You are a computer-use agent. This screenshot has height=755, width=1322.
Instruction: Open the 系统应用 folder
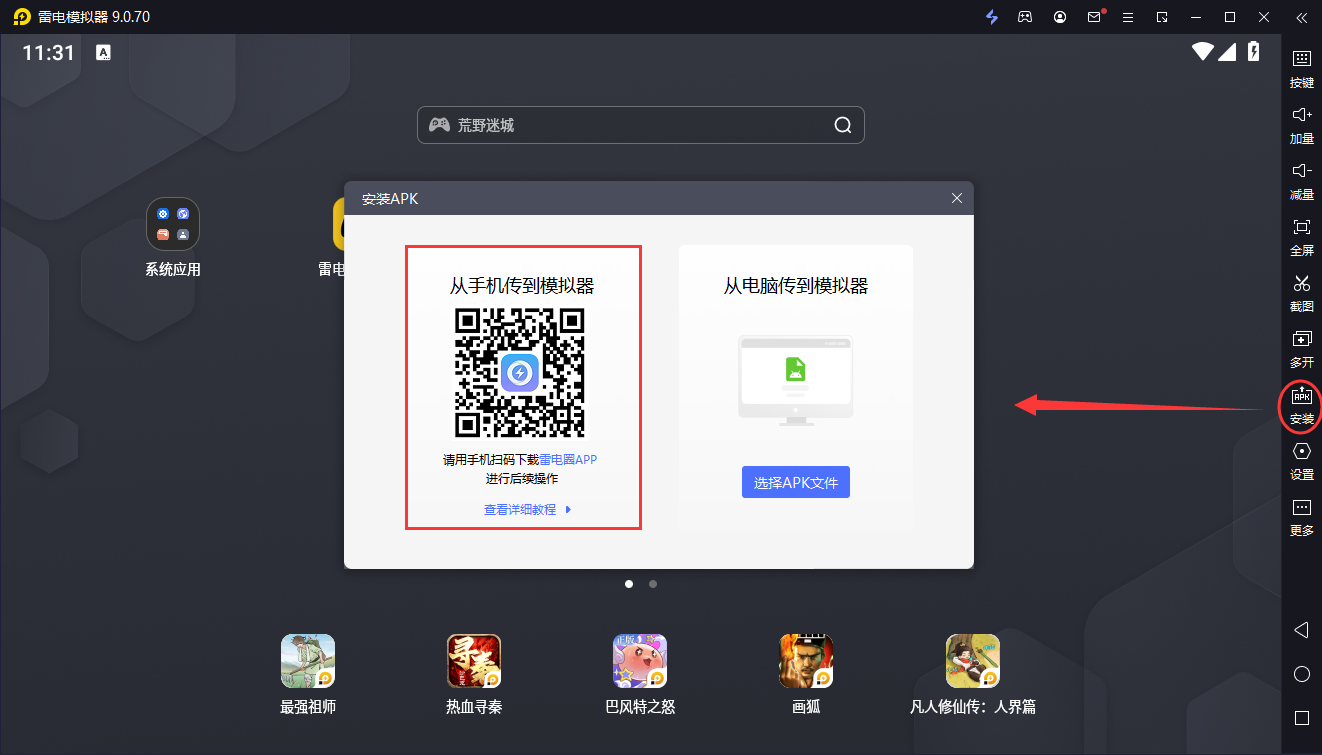[173, 236]
